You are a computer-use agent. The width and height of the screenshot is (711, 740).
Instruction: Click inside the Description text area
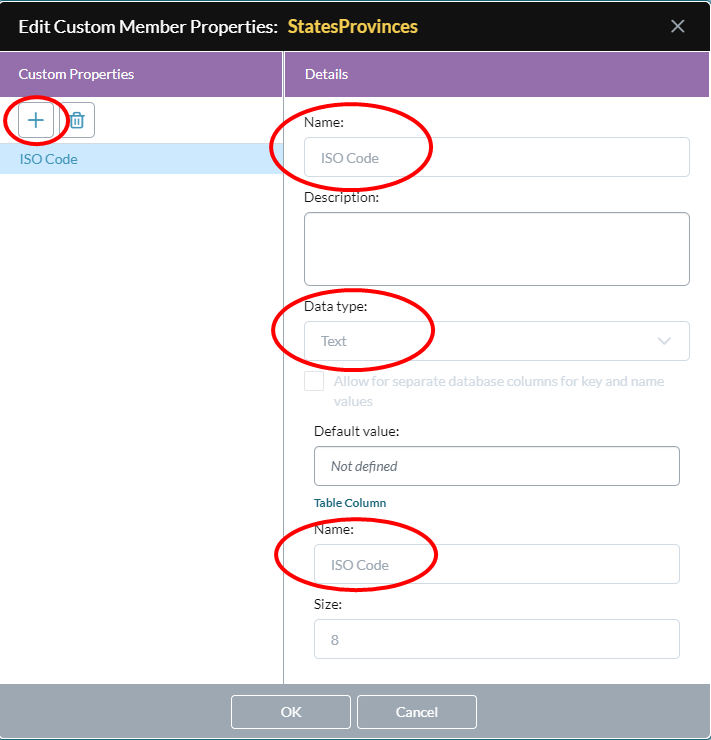(x=497, y=249)
